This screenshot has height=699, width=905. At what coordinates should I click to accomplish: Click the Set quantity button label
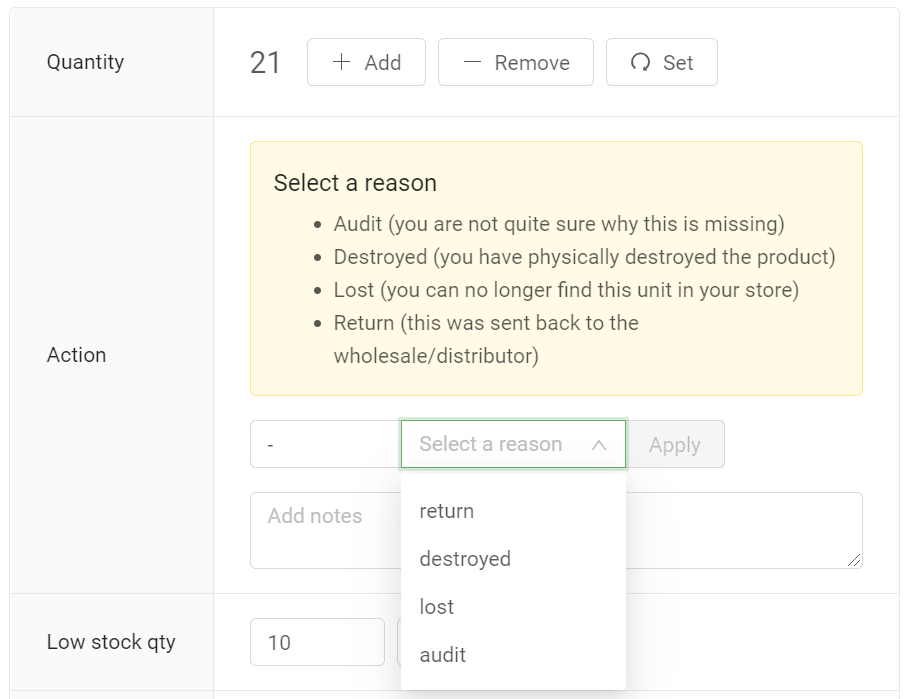click(x=678, y=63)
